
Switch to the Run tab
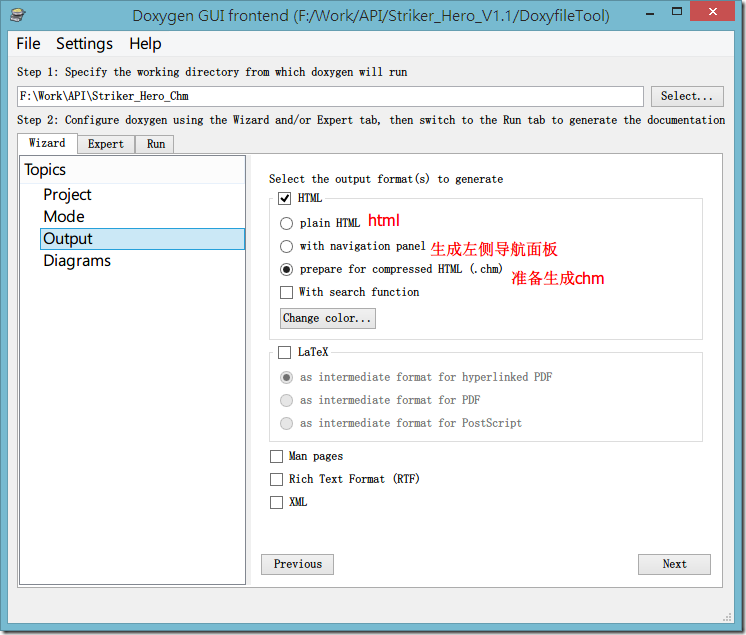pyautogui.click(x=156, y=144)
